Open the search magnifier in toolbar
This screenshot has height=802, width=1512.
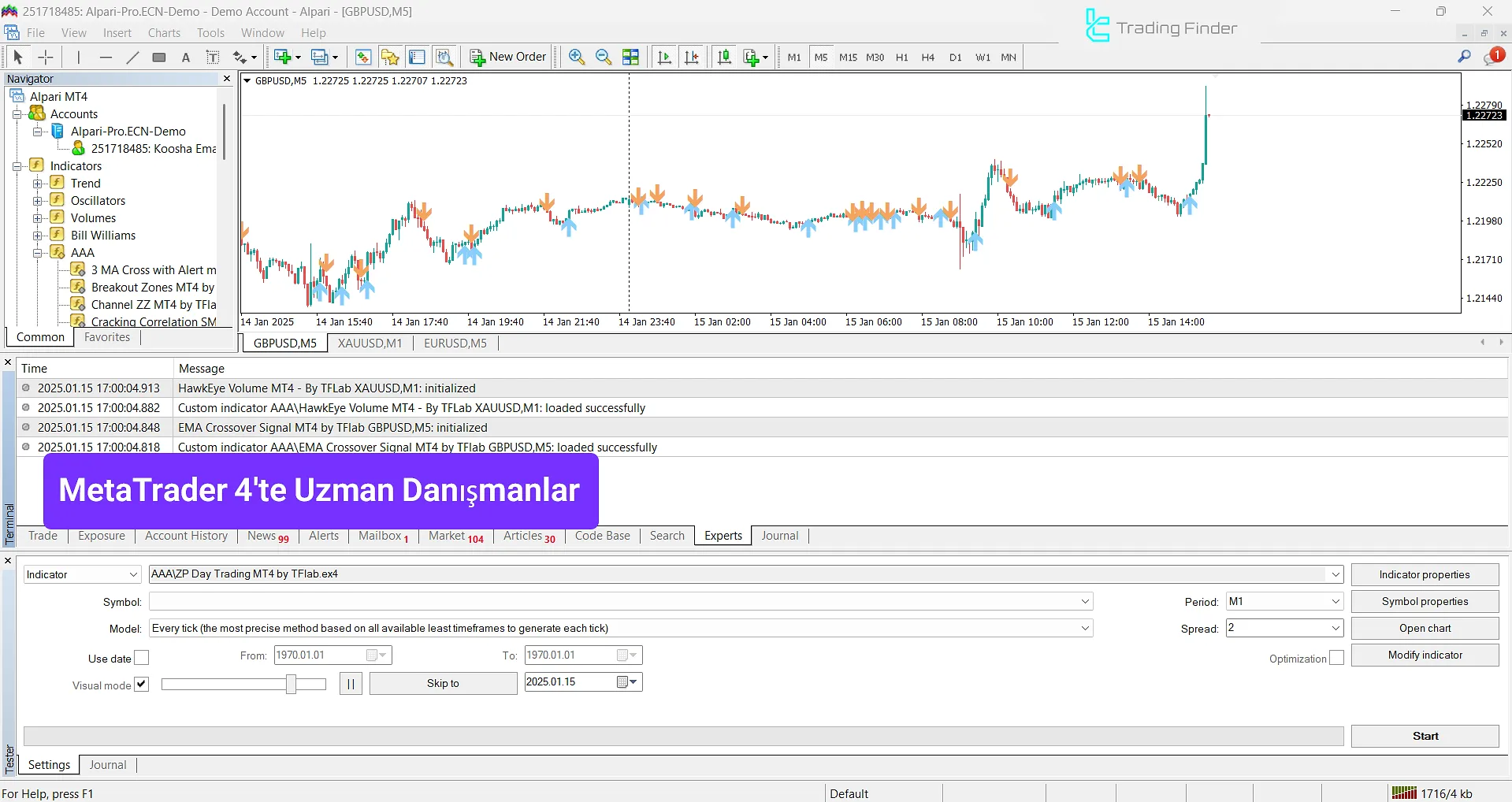coord(1464,57)
